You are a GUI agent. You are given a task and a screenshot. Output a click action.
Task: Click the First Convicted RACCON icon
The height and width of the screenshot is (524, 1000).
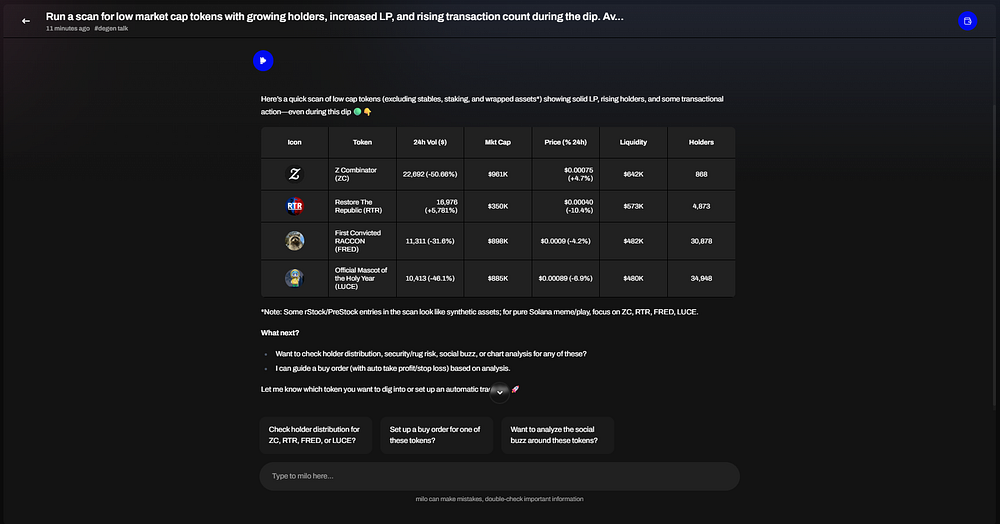pyautogui.click(x=294, y=241)
